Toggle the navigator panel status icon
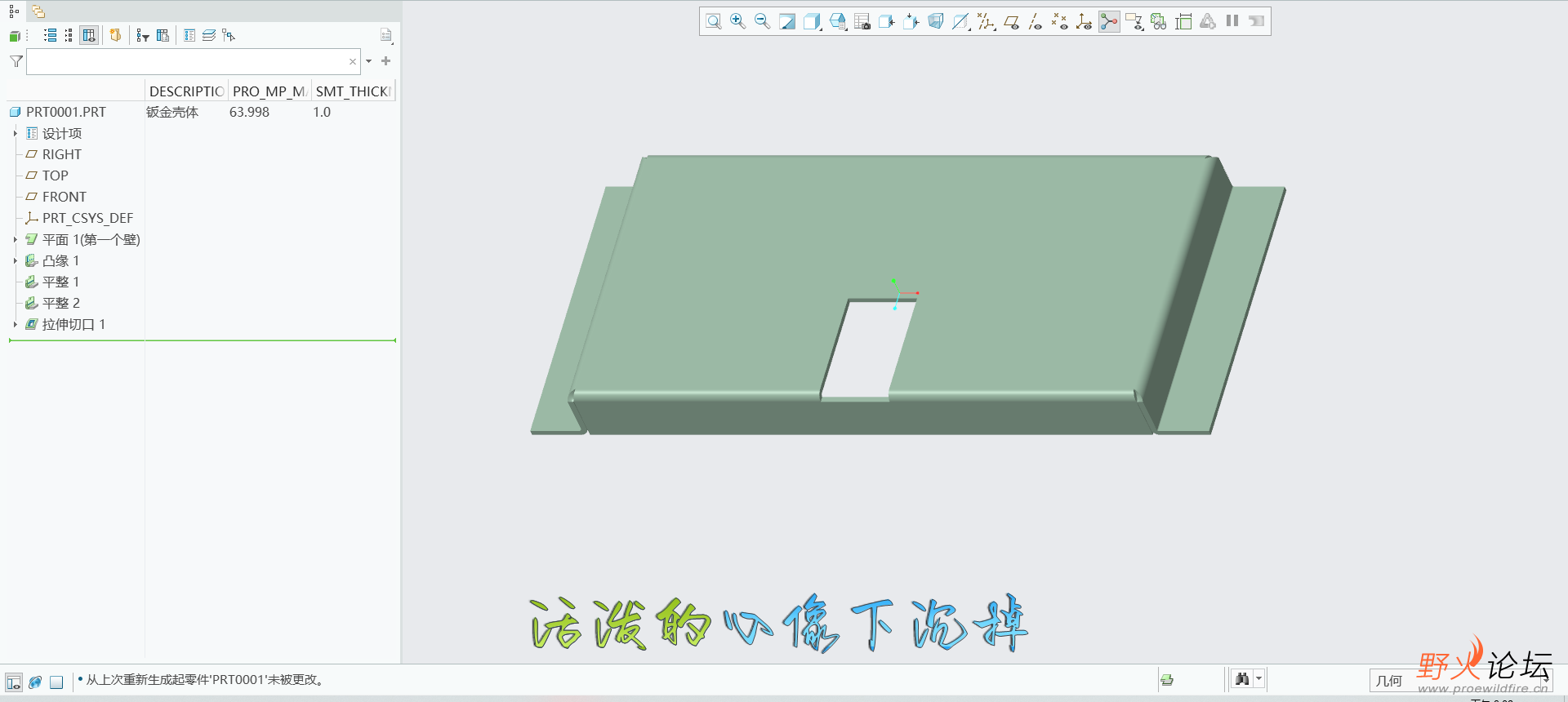 [14, 682]
